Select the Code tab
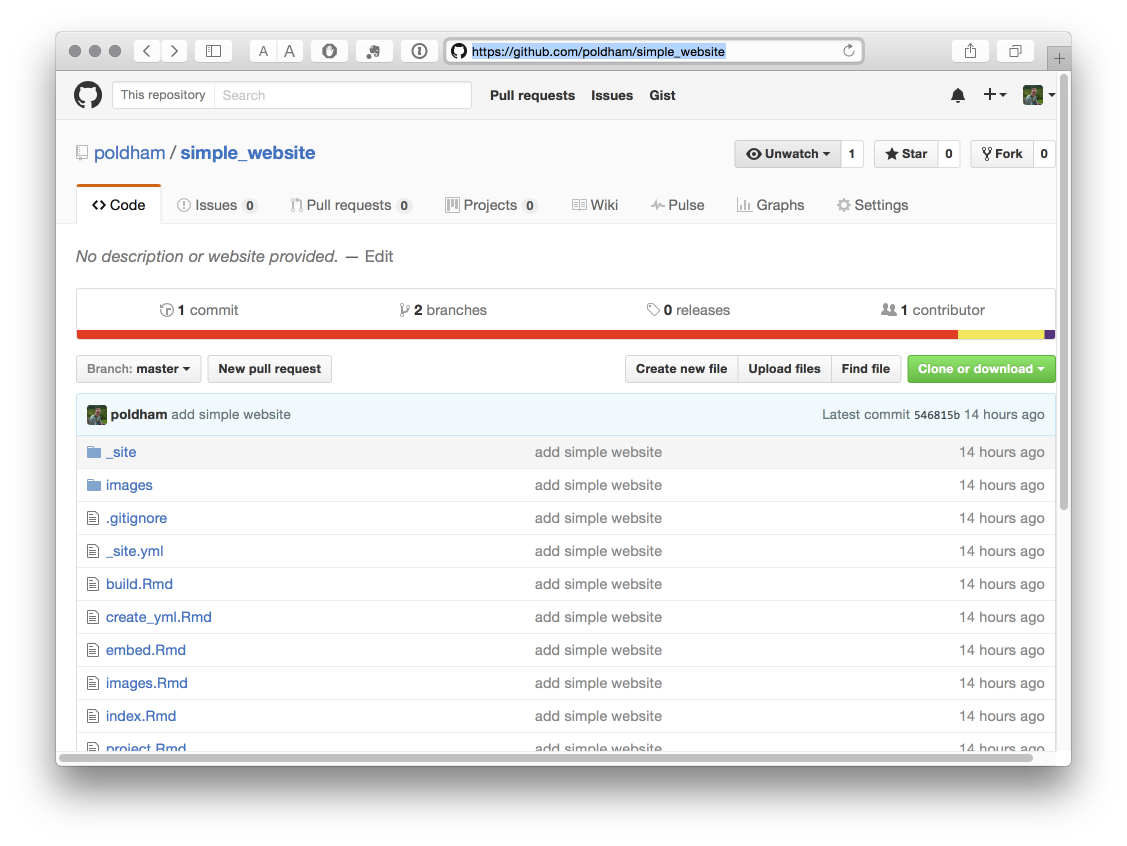1127x846 pixels. coord(119,205)
